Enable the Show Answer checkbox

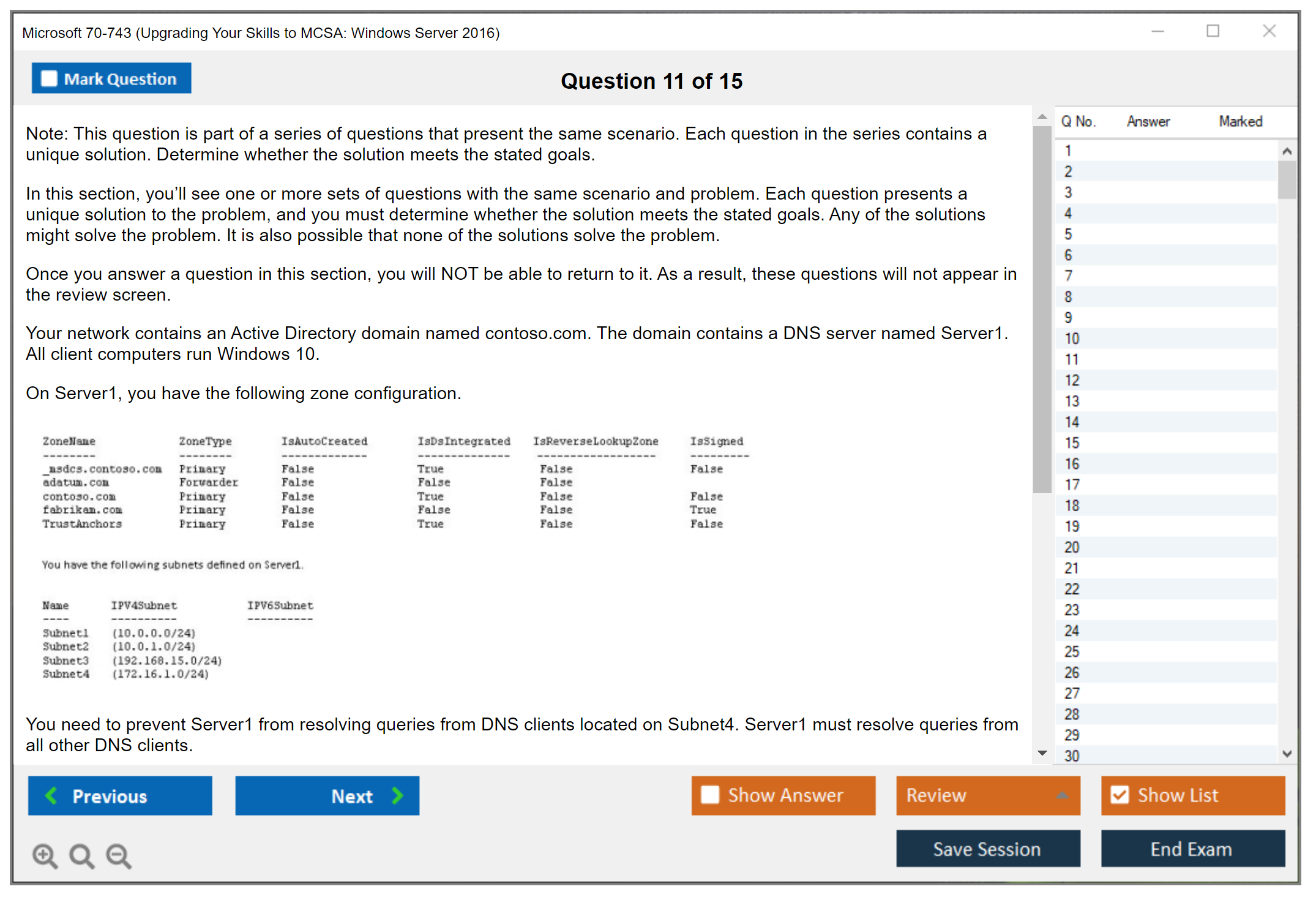pos(710,795)
